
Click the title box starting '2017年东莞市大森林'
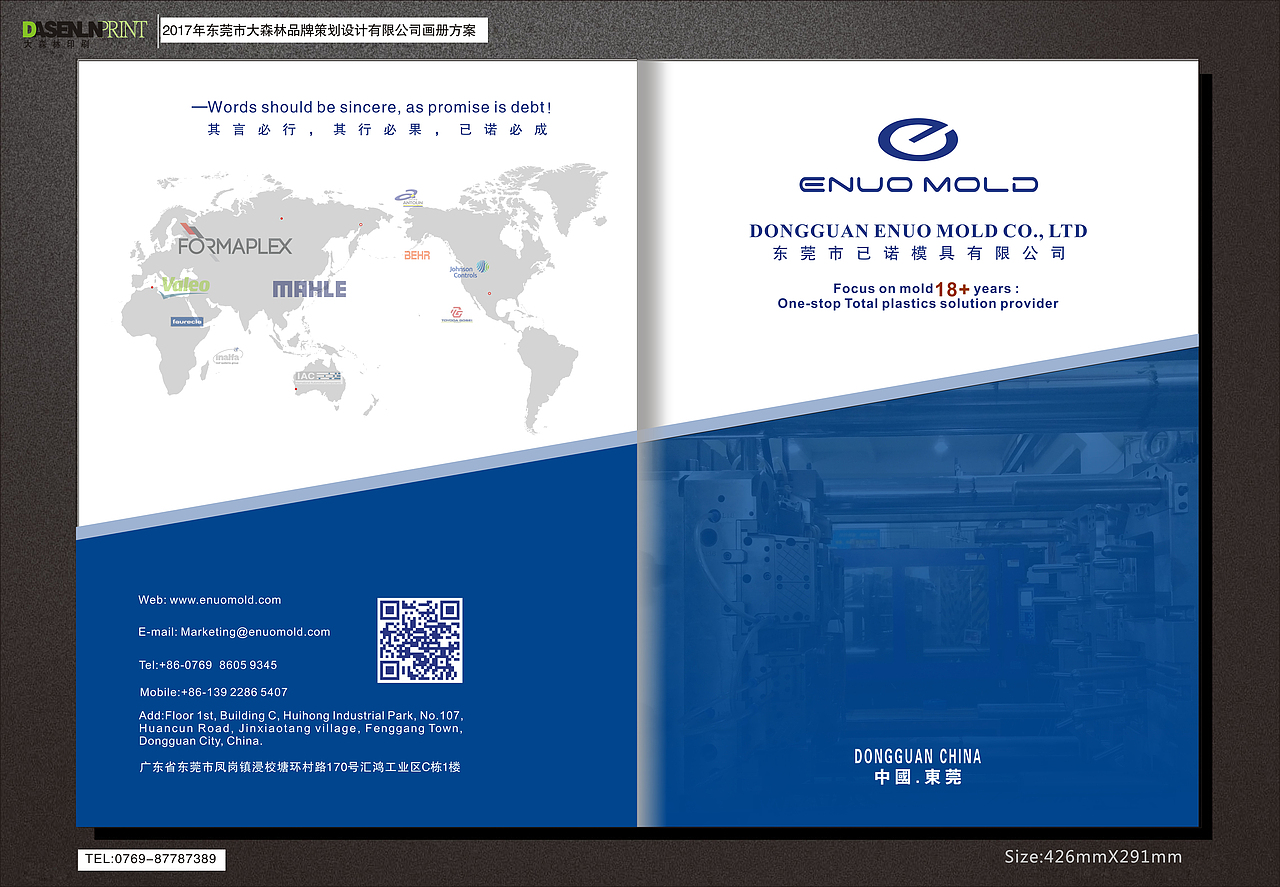point(324,31)
